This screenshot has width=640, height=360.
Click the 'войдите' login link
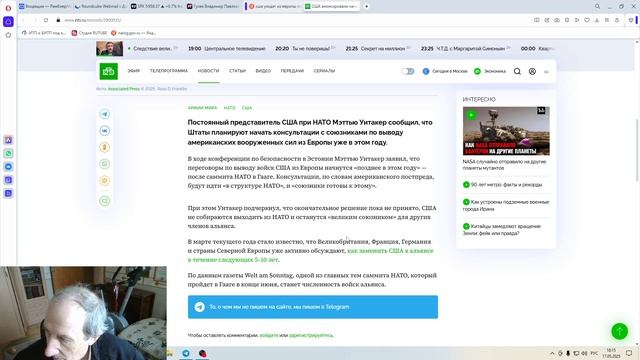pos(269,336)
